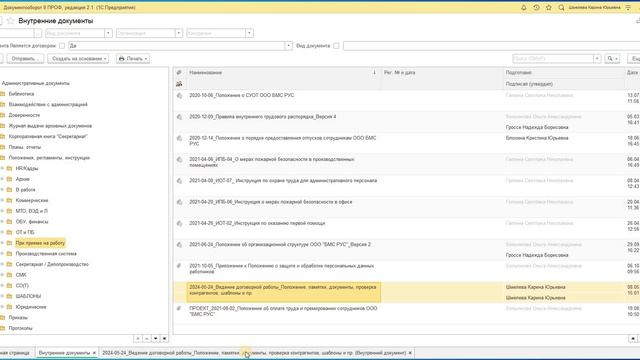Expand the Коммерческие folder

tap(2, 200)
